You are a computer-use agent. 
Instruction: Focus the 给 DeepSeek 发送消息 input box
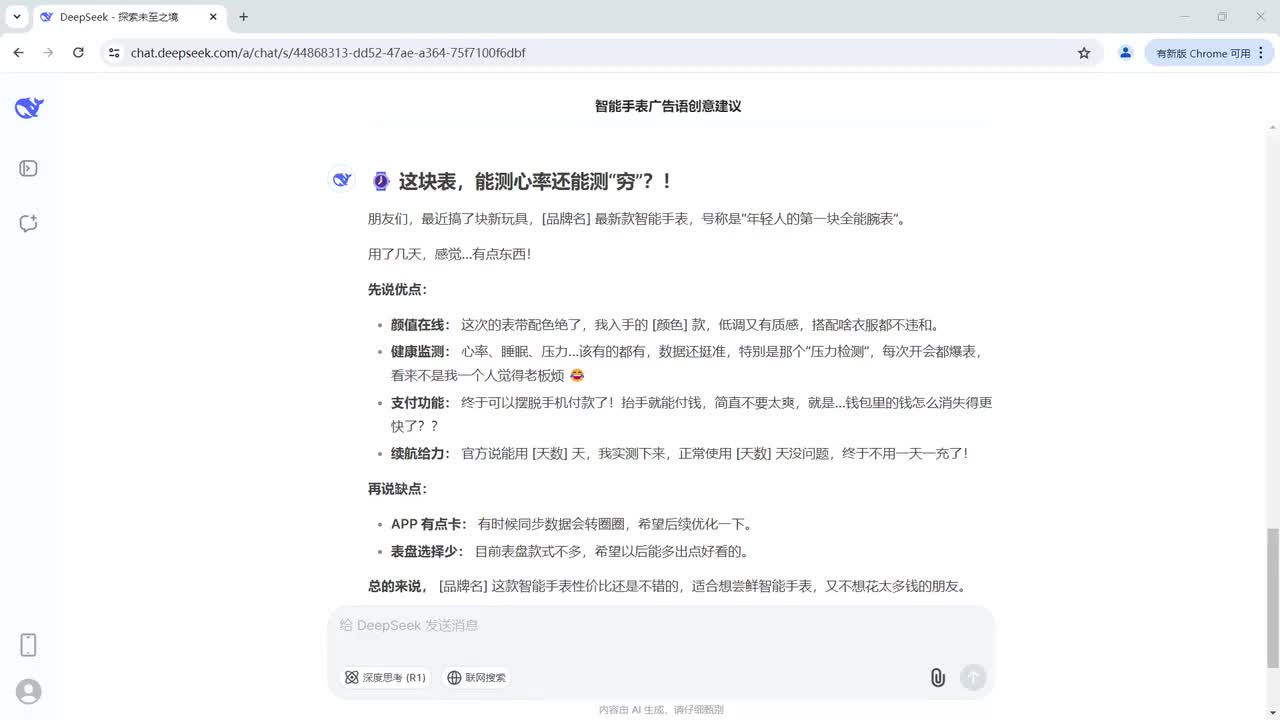[661, 625]
